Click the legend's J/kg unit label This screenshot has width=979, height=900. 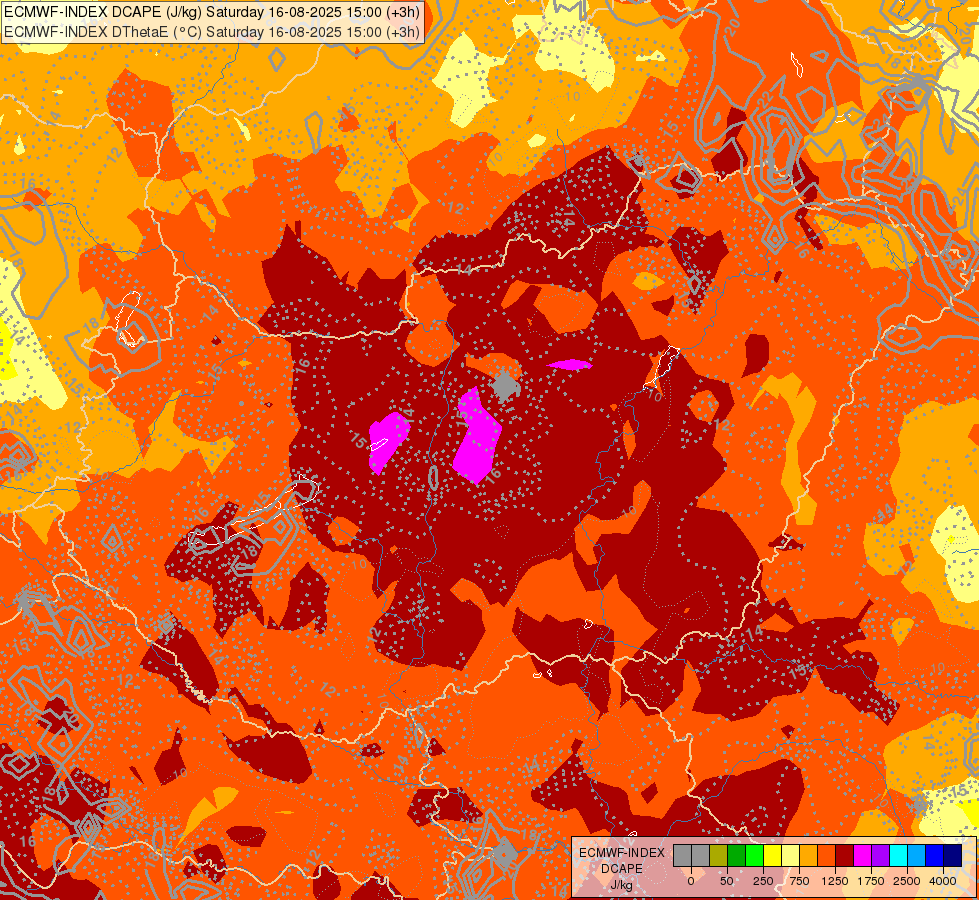coord(621,885)
